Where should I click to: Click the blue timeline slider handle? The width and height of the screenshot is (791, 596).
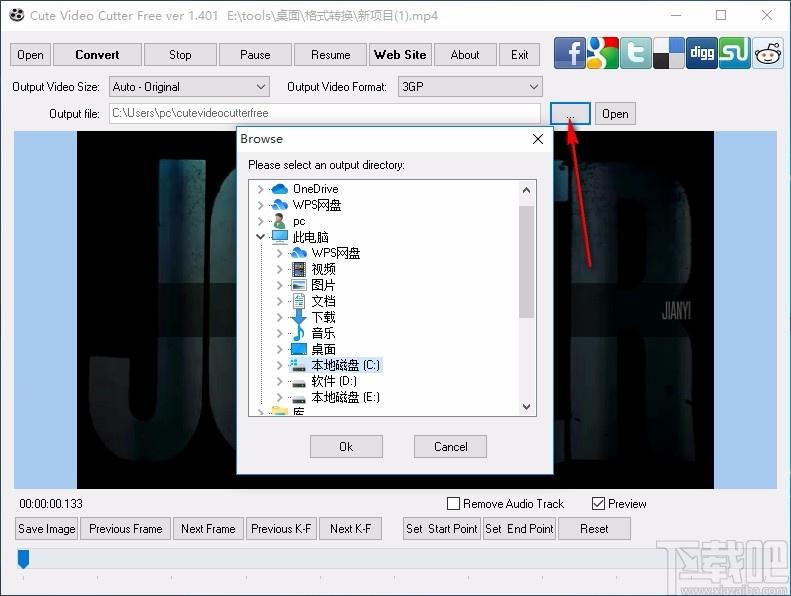[23, 559]
